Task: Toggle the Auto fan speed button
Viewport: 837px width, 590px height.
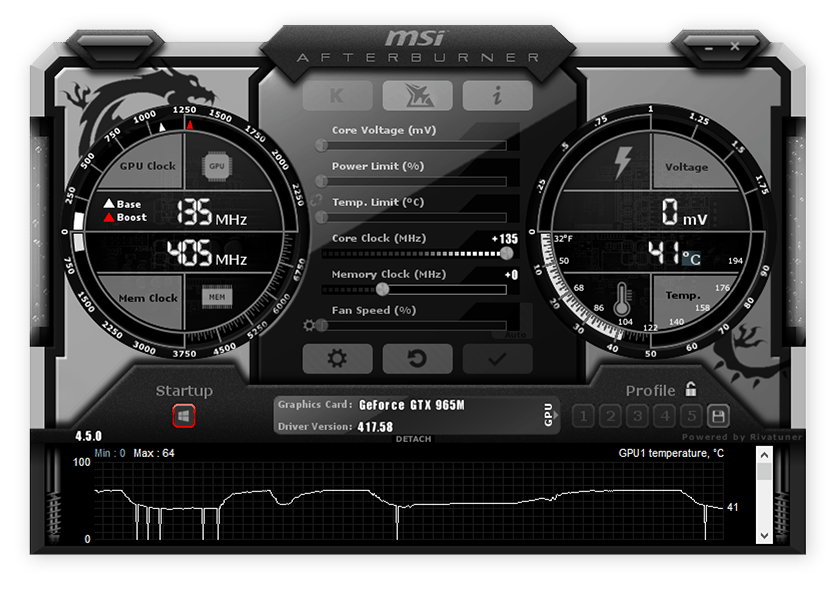Action: 515,335
